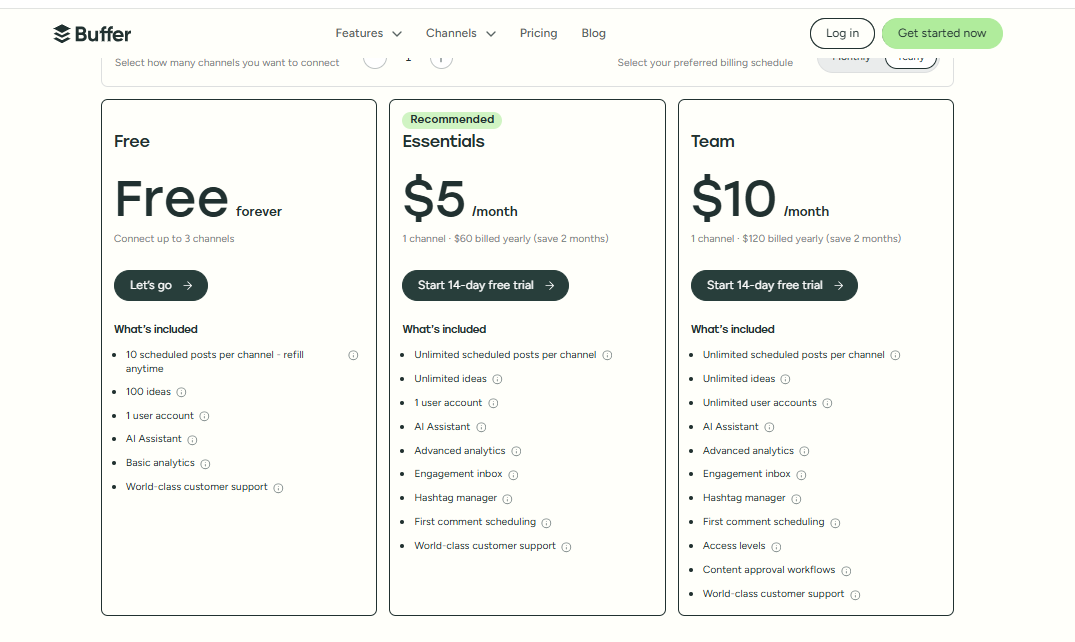Open the Channels dropdown menu
Screen dimensions: 1075x642
460,33
